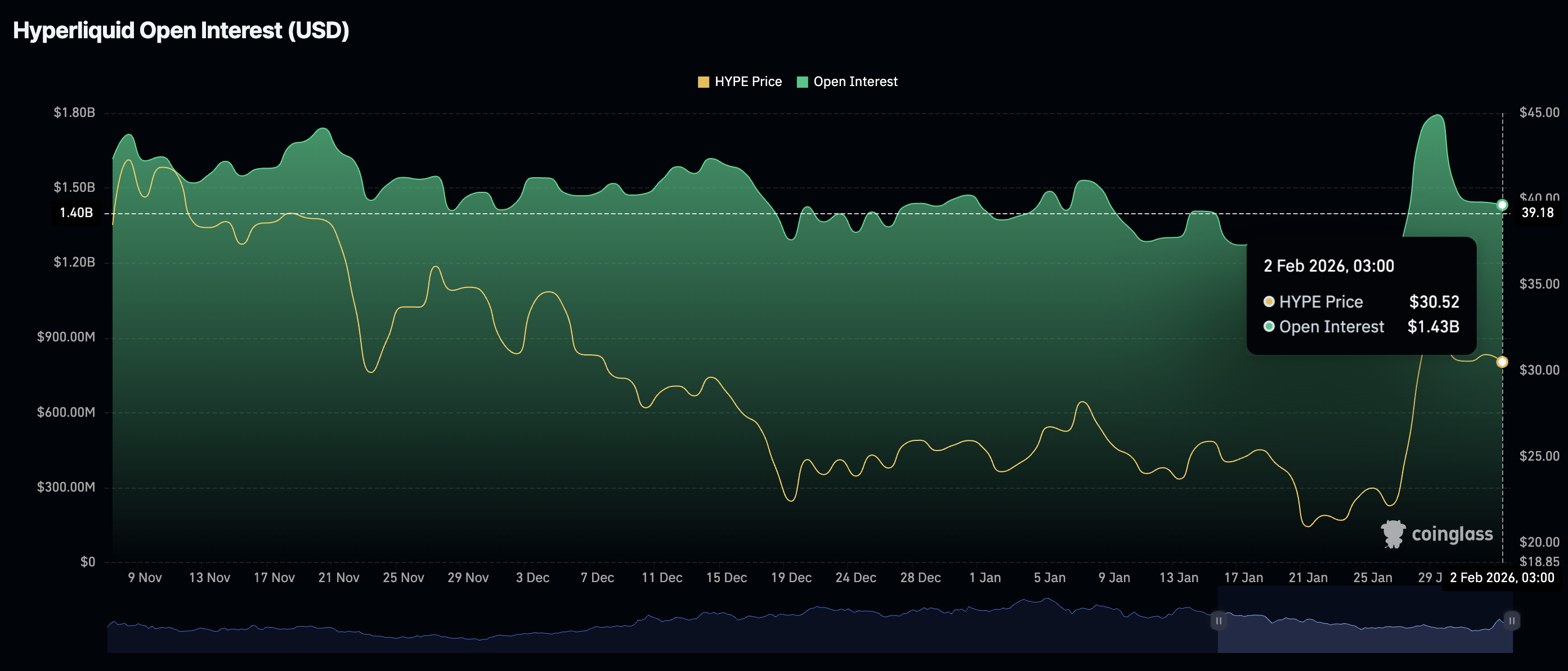Toggle the Open Interest legend green swatch
The image size is (1568, 671).
(x=802, y=82)
